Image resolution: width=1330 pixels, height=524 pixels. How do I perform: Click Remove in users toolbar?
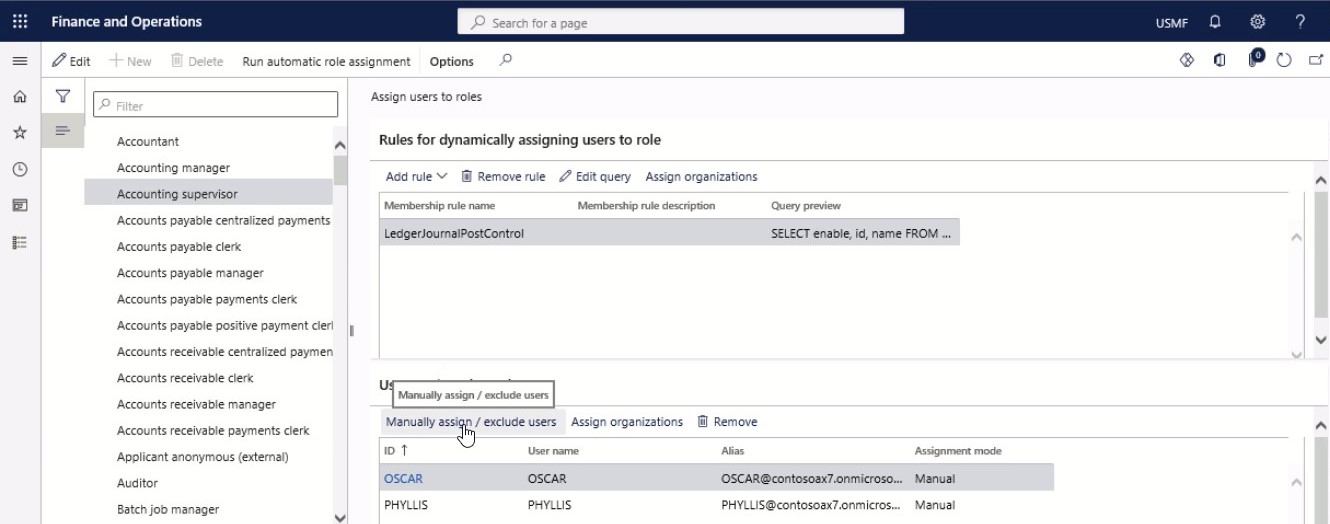tap(727, 421)
